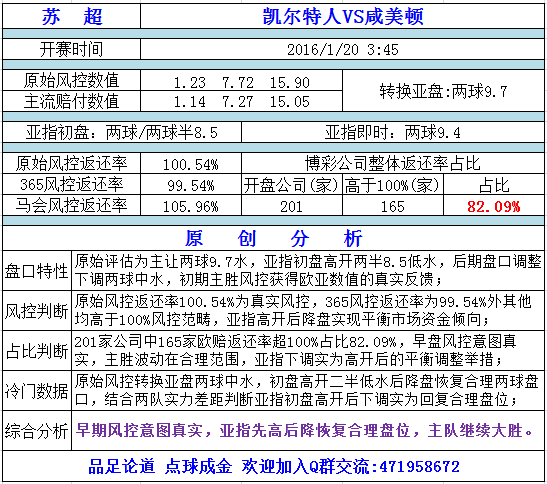Click the '综合分析' row label

[37, 431]
